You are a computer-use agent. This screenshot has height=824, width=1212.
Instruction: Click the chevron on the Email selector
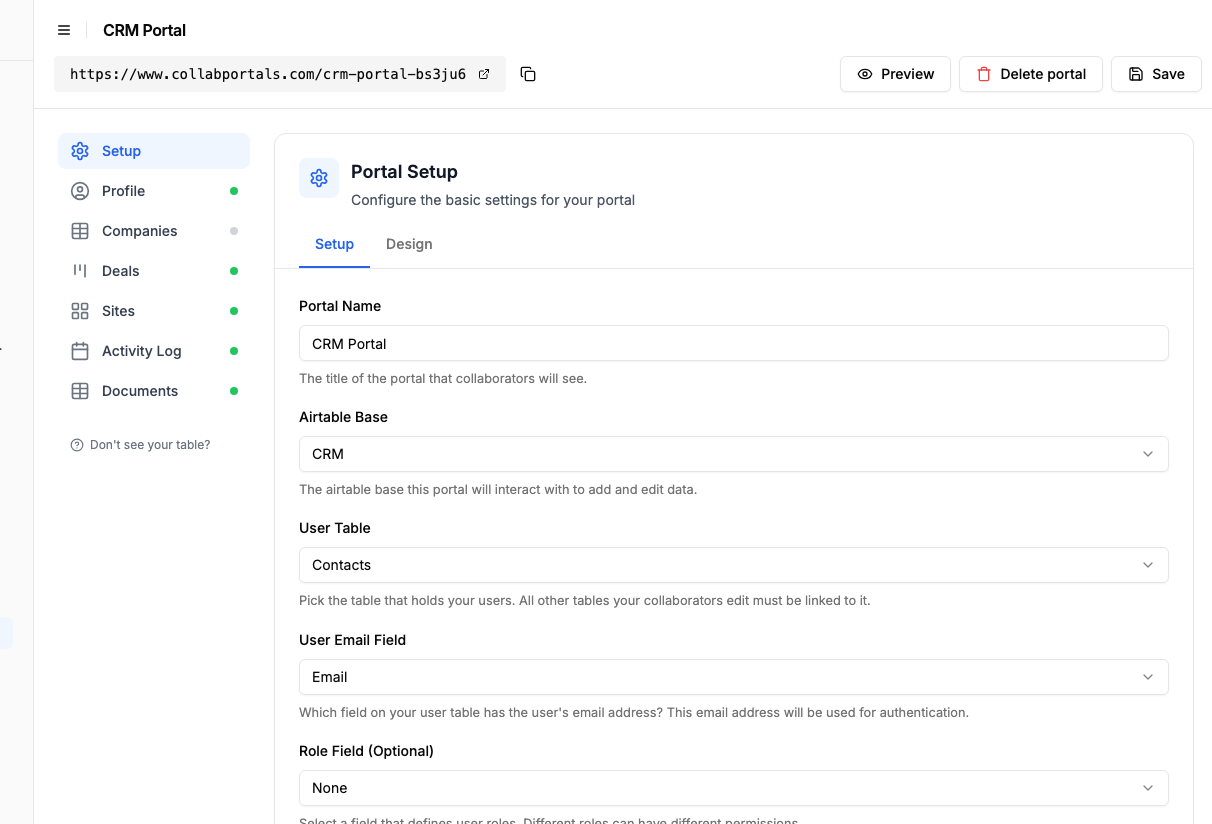(x=1148, y=677)
